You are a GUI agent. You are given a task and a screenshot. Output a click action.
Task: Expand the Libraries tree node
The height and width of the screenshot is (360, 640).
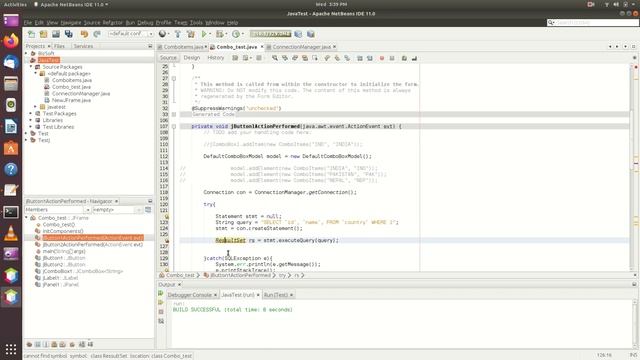point(31,120)
